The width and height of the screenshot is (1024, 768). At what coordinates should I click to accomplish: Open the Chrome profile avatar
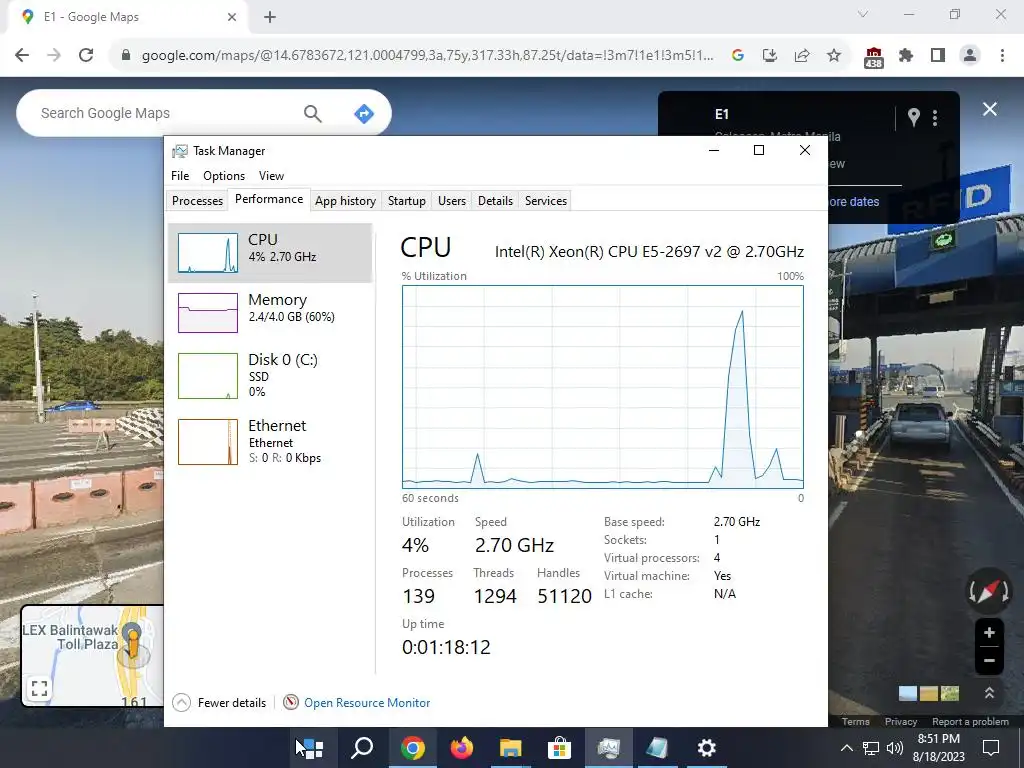[970, 56]
